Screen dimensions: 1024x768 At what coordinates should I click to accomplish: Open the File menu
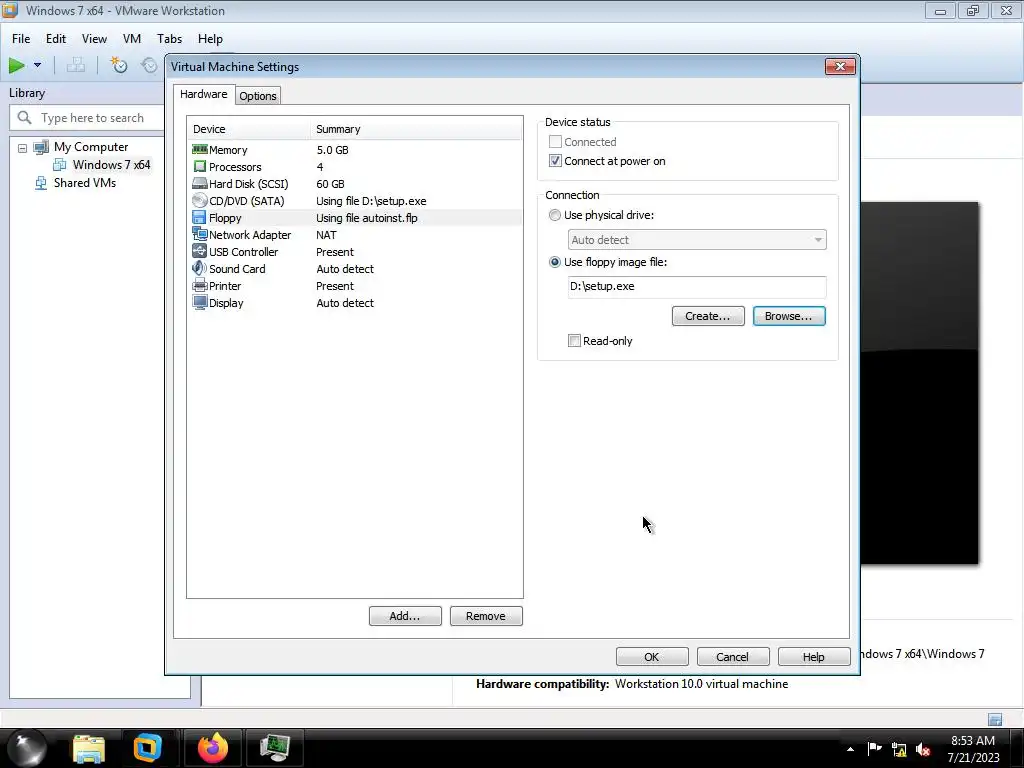pyautogui.click(x=21, y=39)
